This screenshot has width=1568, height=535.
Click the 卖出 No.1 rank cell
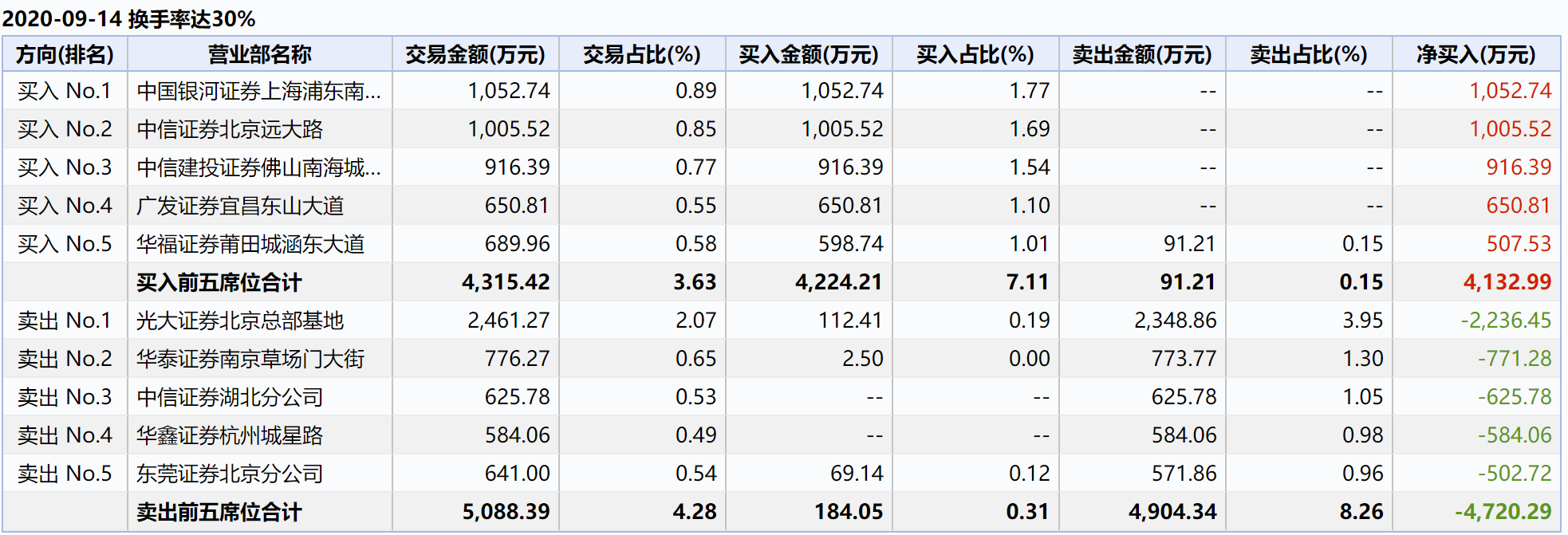click(65, 321)
